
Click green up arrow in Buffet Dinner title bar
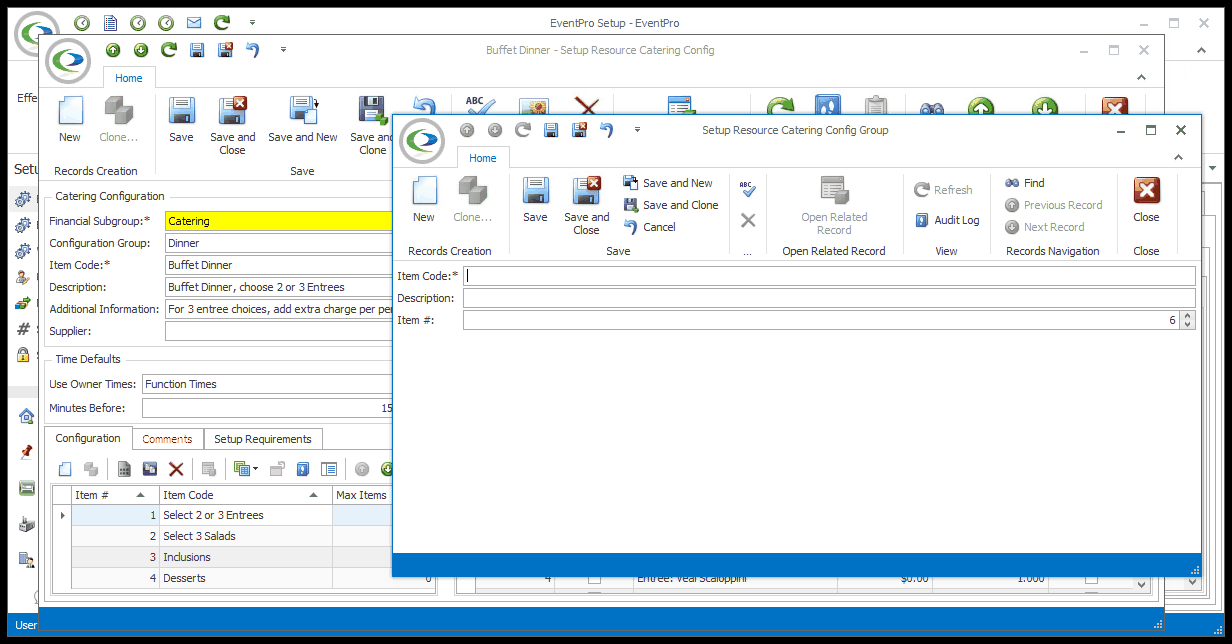pyautogui.click(x=113, y=50)
